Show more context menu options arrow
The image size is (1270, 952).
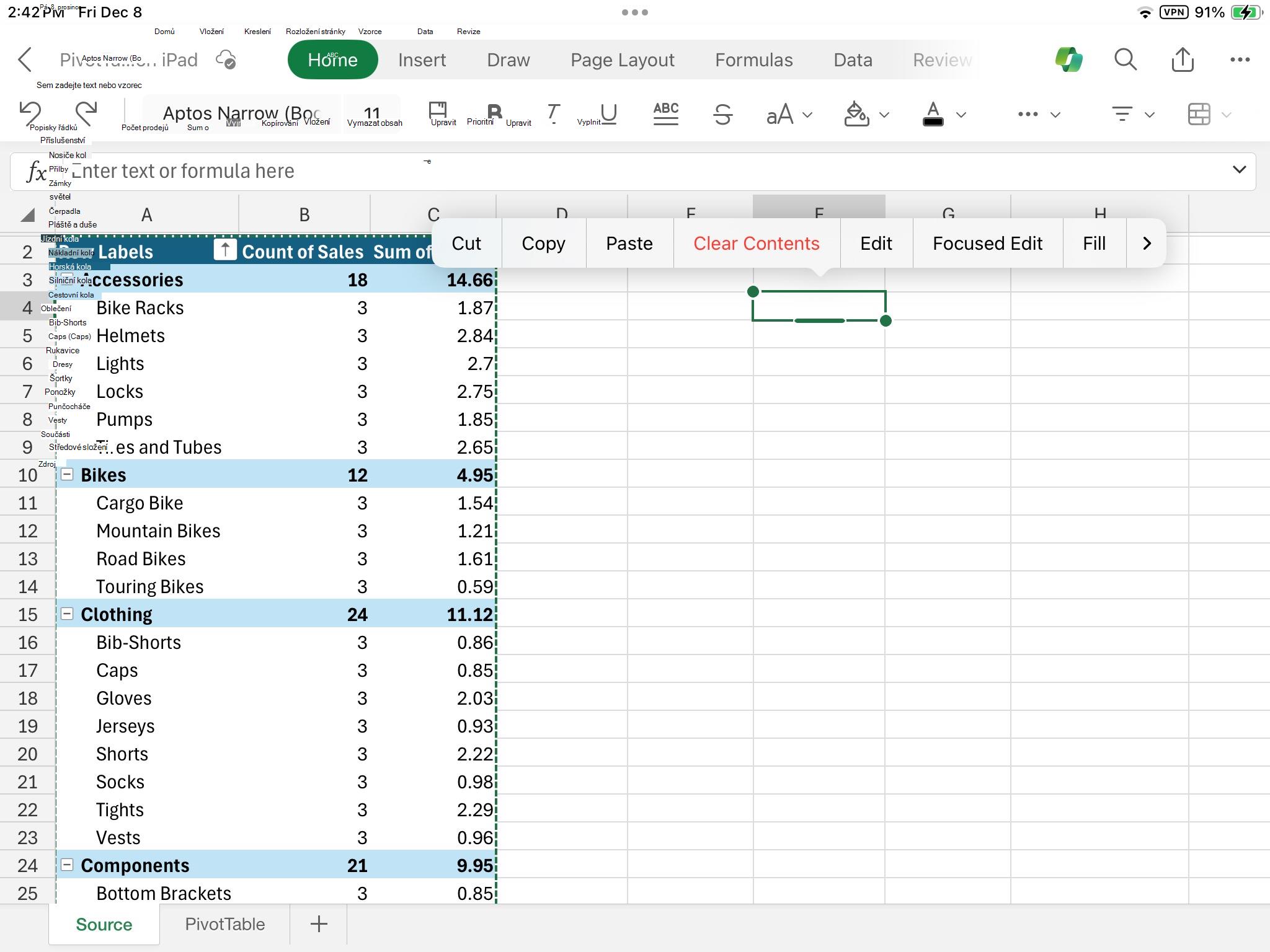point(1146,243)
